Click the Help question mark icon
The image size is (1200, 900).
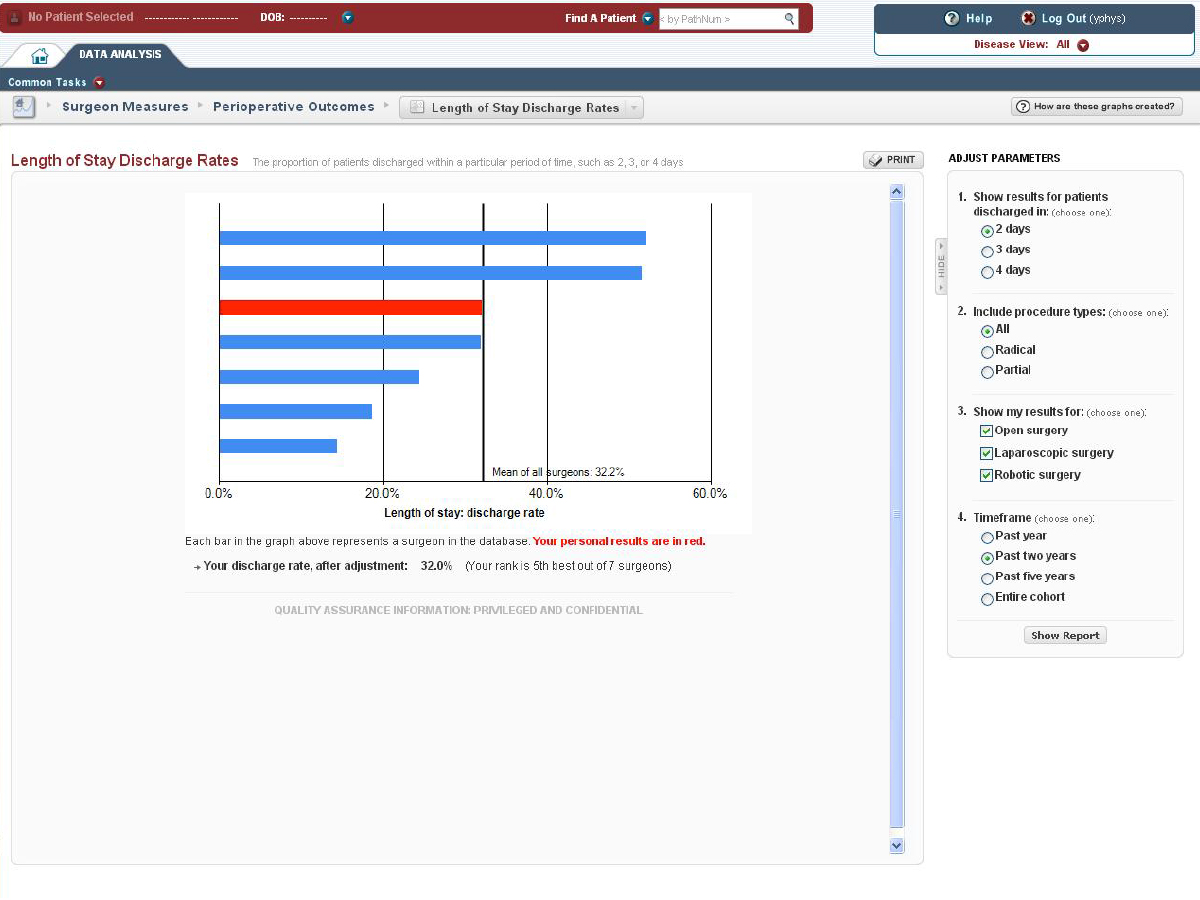pos(952,19)
